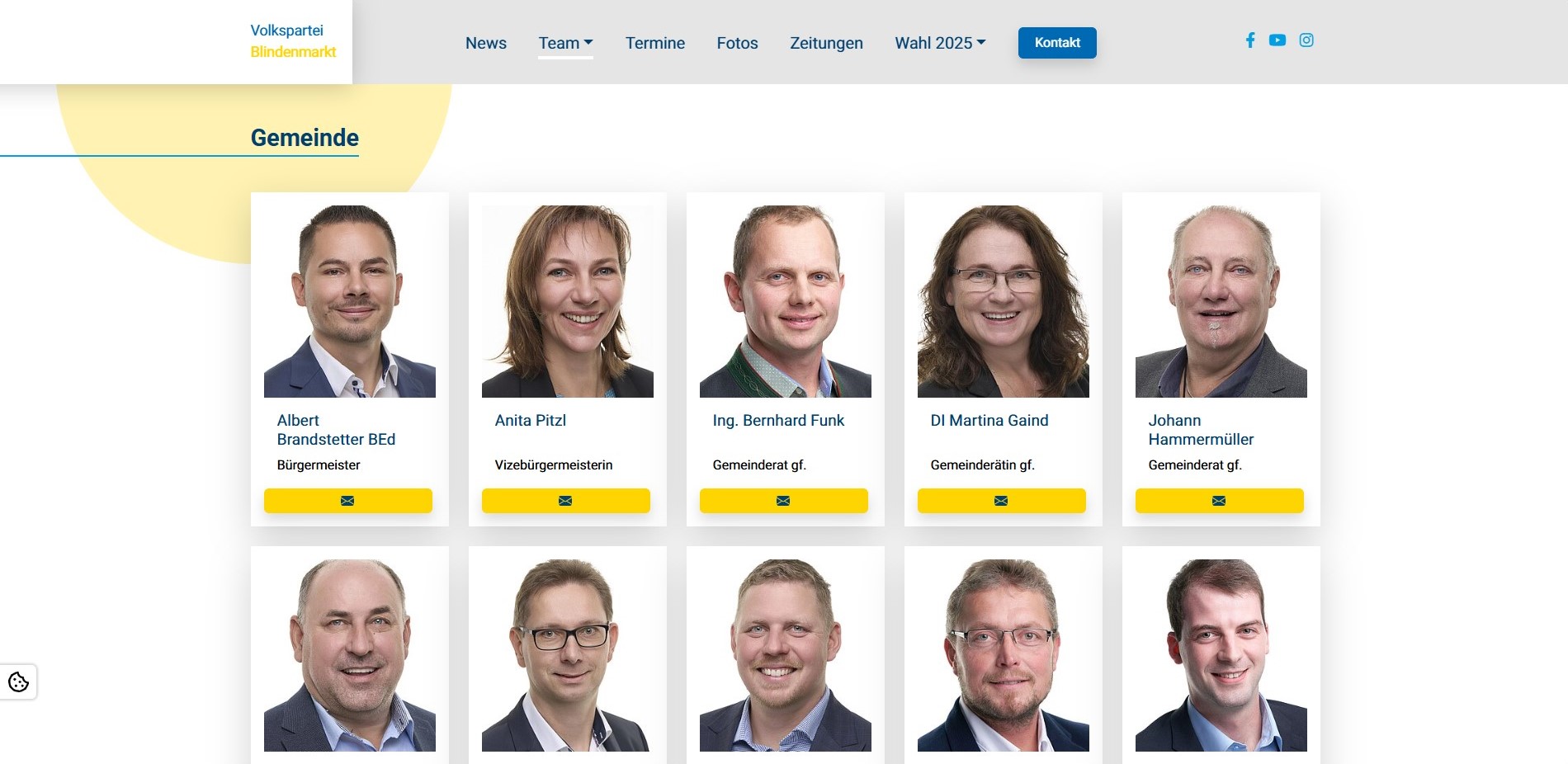This screenshot has width=1568, height=764.
Task: Go to the News page
Action: click(x=486, y=43)
